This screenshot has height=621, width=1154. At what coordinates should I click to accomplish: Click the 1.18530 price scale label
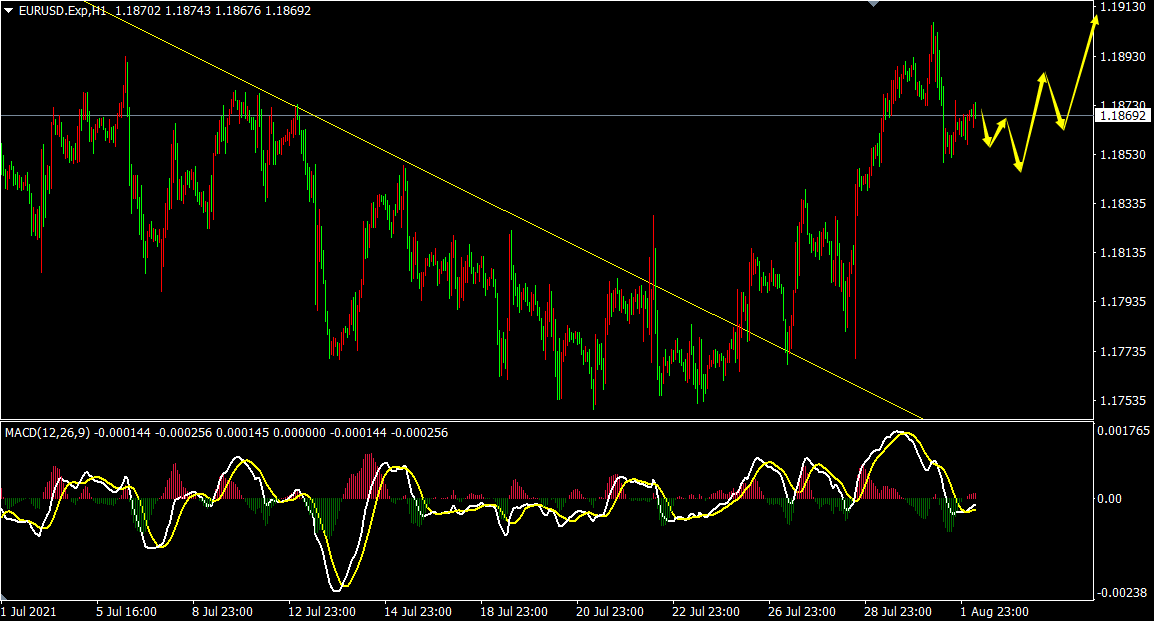click(1122, 155)
